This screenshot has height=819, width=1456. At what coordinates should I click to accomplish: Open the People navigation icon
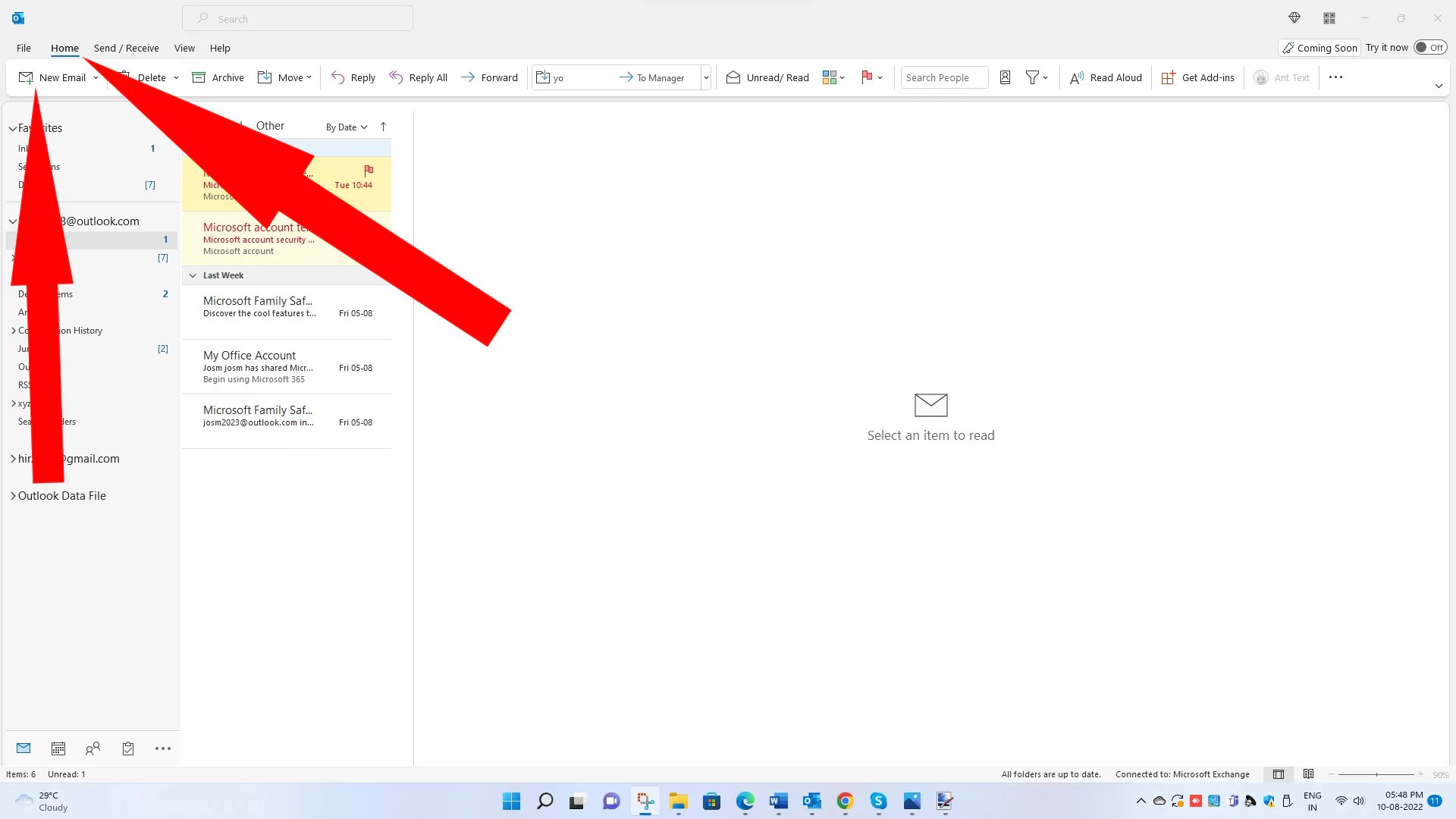tap(93, 748)
